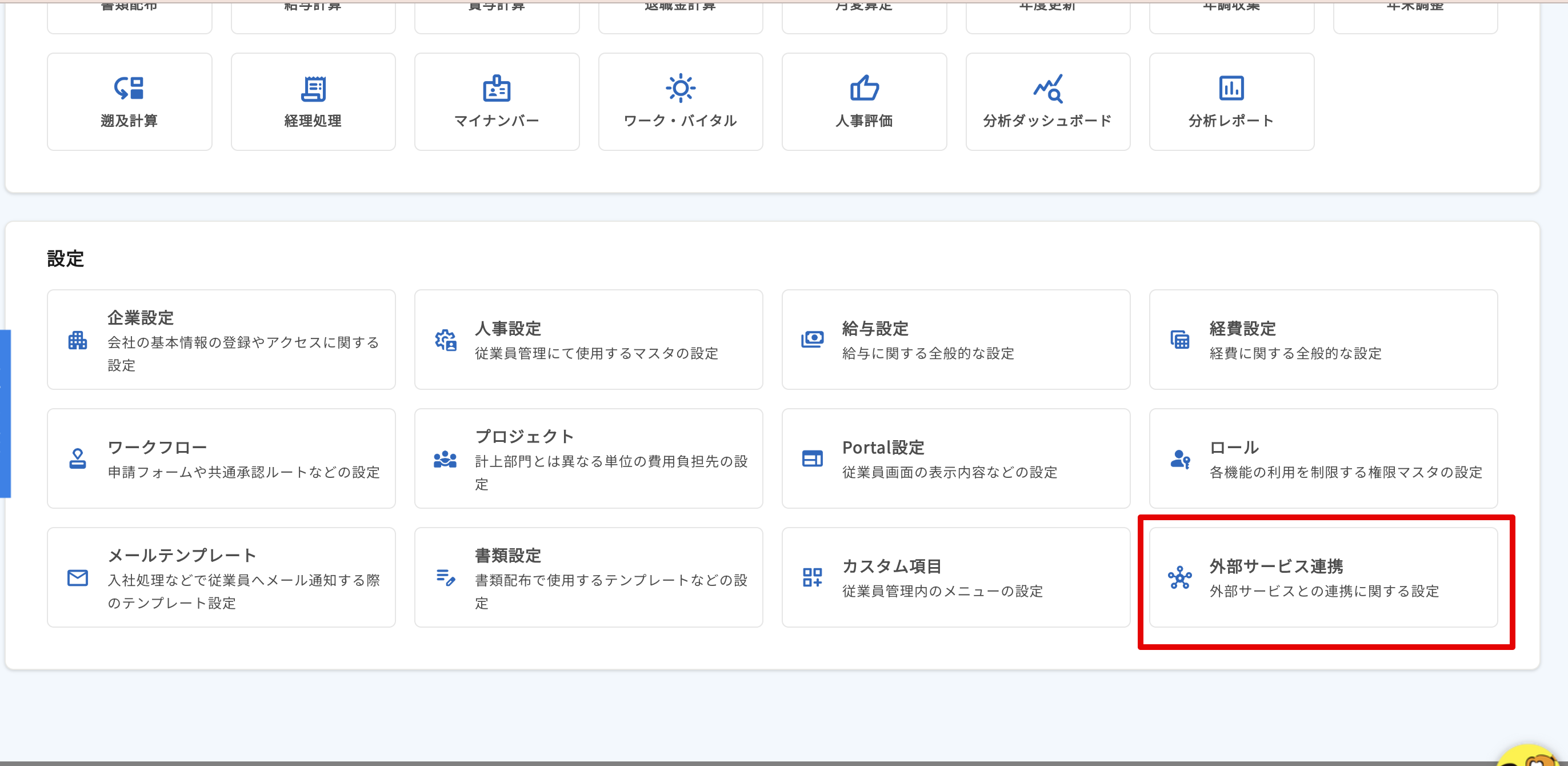Open the 給与設定 card
Image resolution: width=1568 pixels, height=766 pixels.
tap(955, 340)
